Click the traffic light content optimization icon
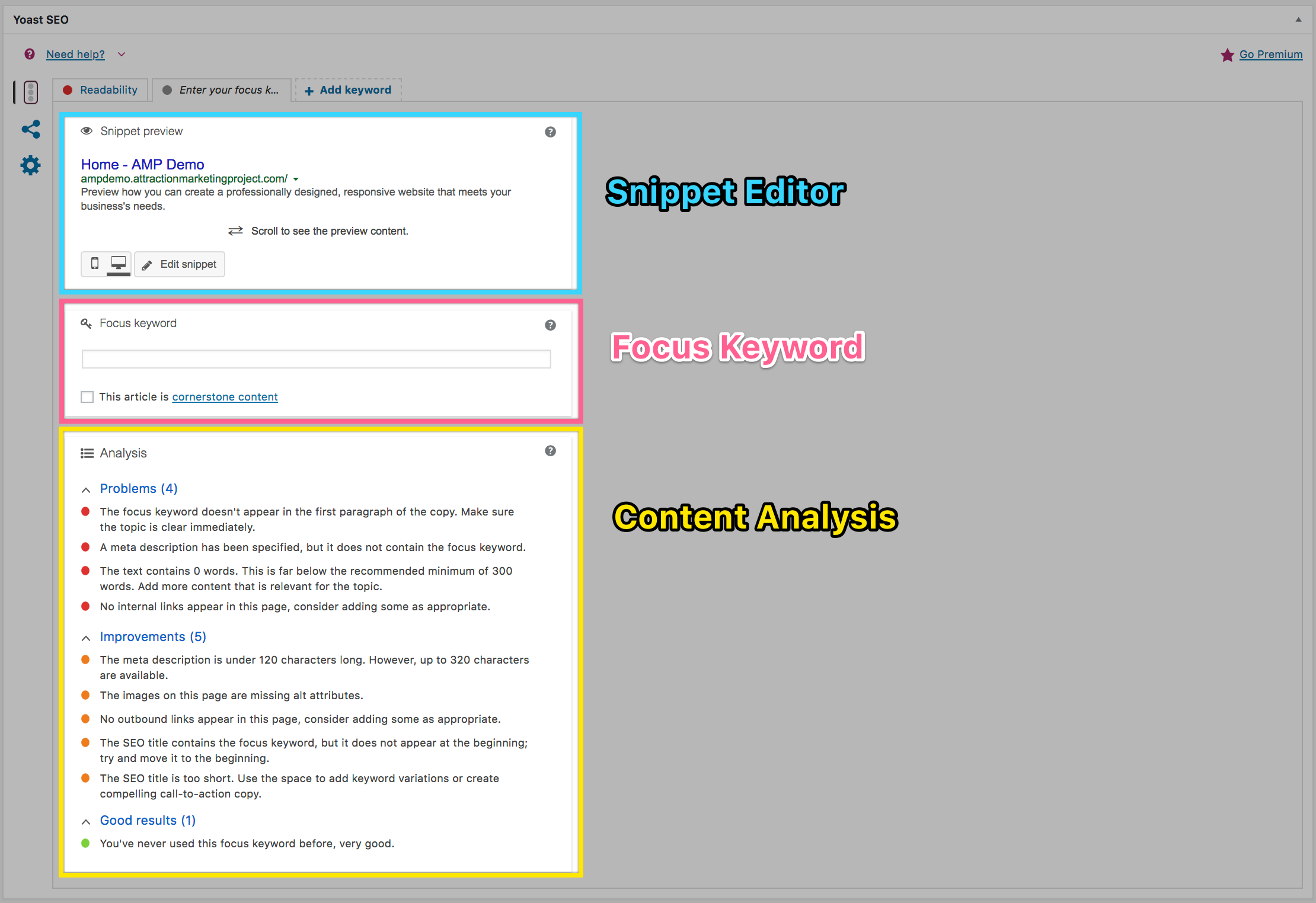1316x903 pixels. point(31,92)
